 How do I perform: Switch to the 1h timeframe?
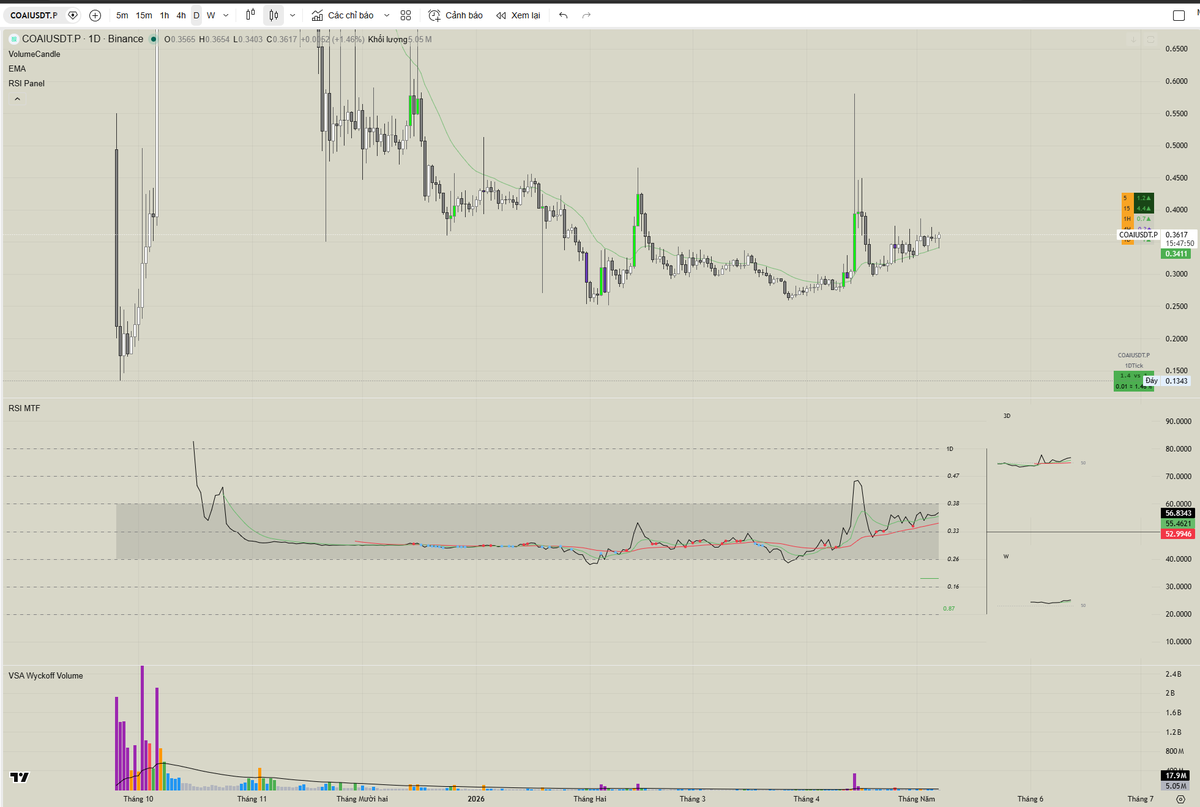click(164, 15)
